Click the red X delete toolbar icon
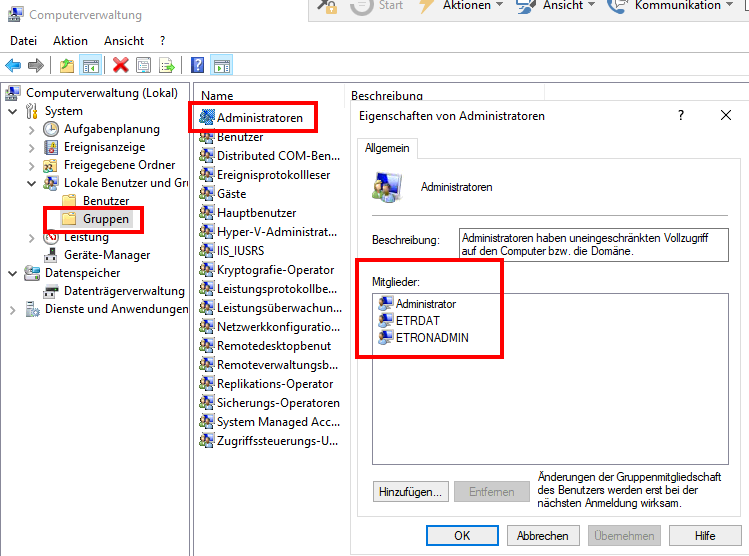Viewport: 749px width, 556px height. click(x=120, y=65)
